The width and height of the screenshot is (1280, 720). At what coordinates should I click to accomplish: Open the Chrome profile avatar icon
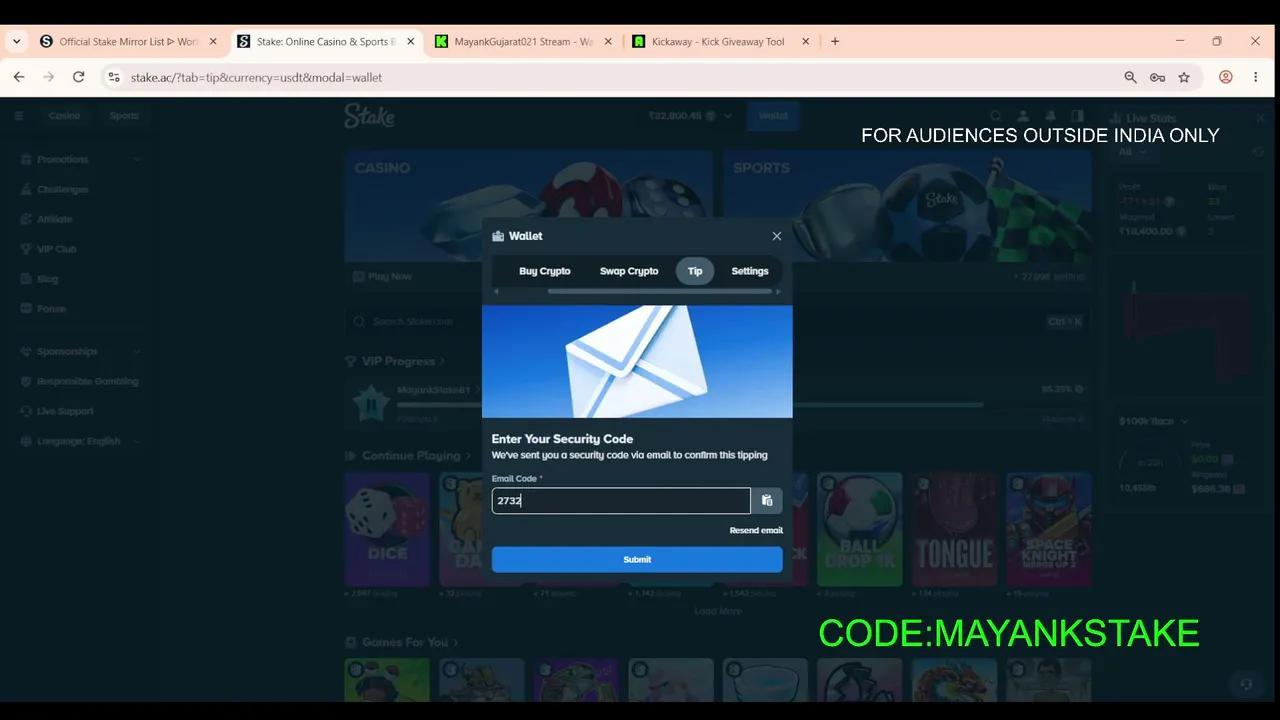tap(1225, 77)
